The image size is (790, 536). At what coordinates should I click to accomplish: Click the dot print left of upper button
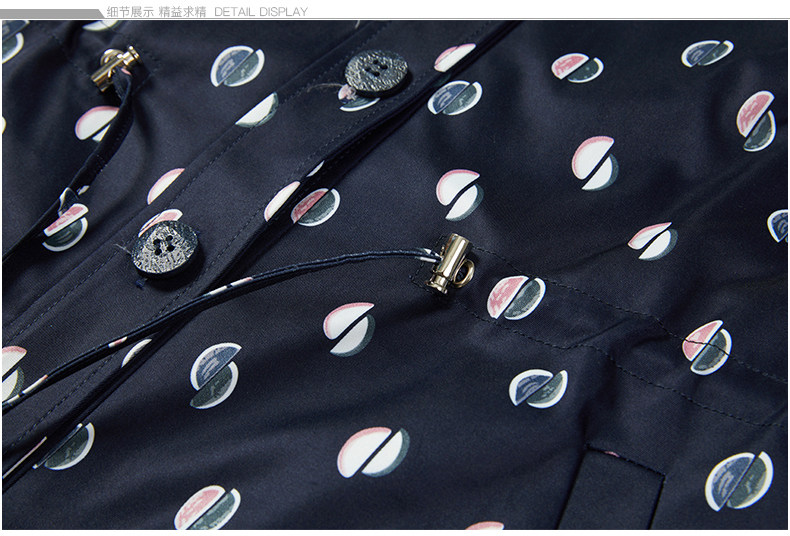[x=238, y=65]
